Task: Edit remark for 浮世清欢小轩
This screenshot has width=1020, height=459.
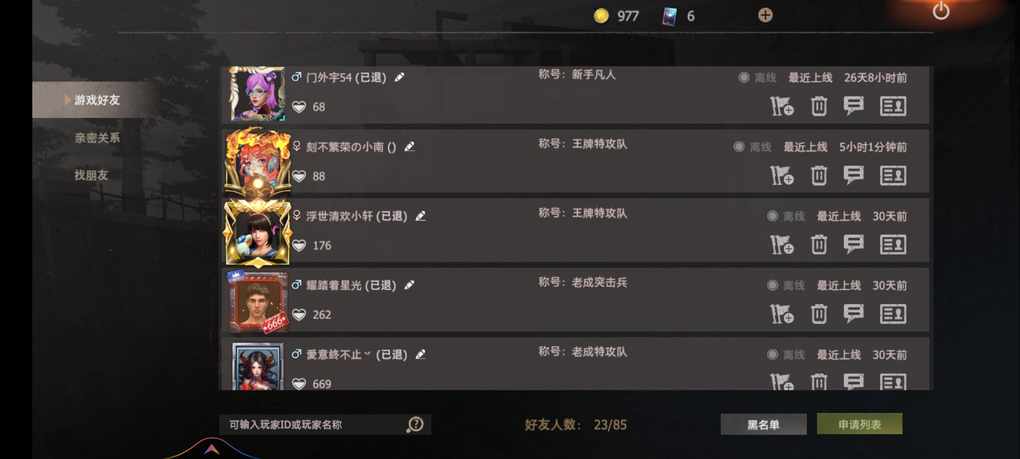Action: pyautogui.click(x=421, y=216)
